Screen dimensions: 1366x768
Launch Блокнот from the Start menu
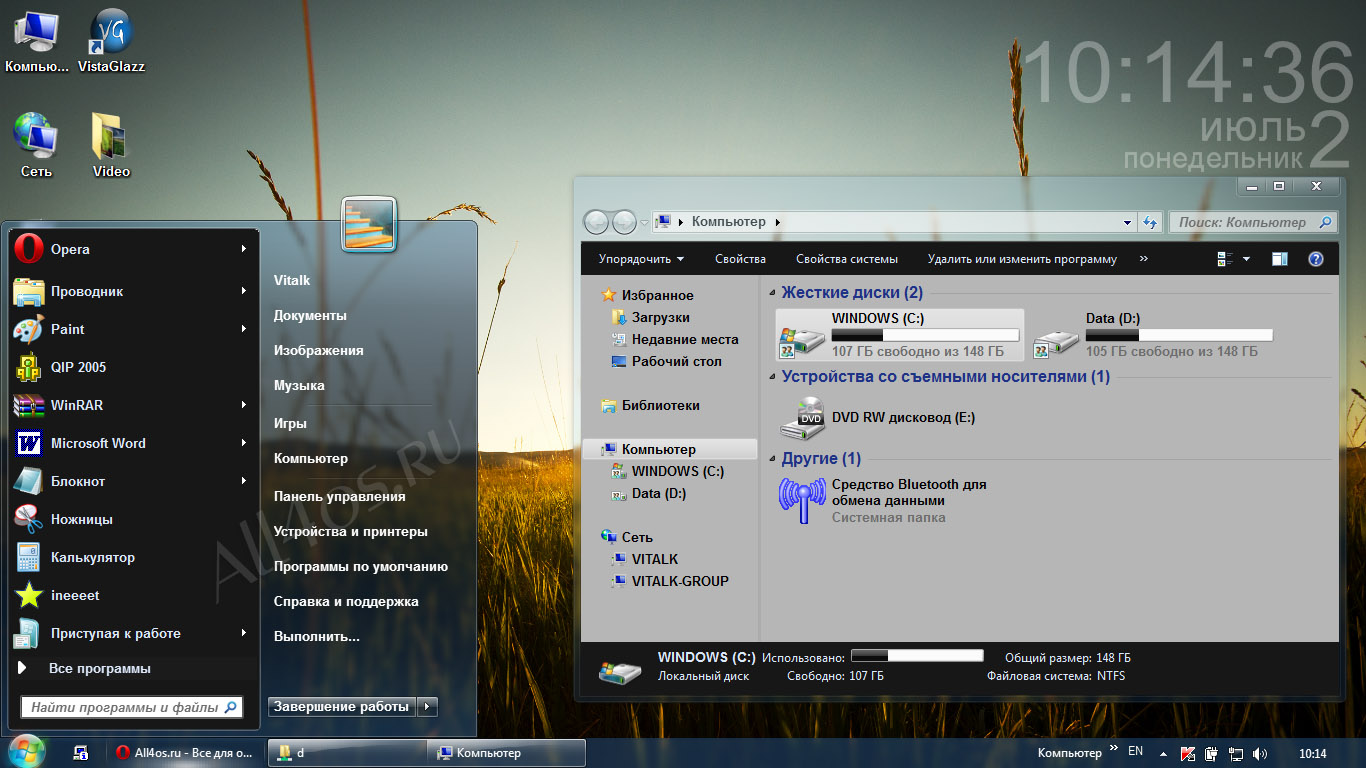pos(133,481)
